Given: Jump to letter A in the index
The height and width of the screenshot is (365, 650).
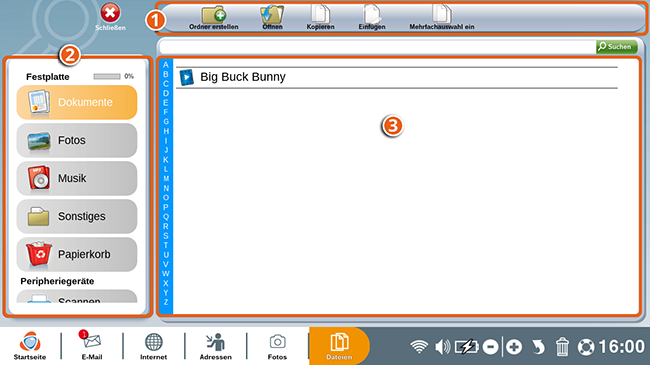Looking at the screenshot, I should pyautogui.click(x=166, y=65).
